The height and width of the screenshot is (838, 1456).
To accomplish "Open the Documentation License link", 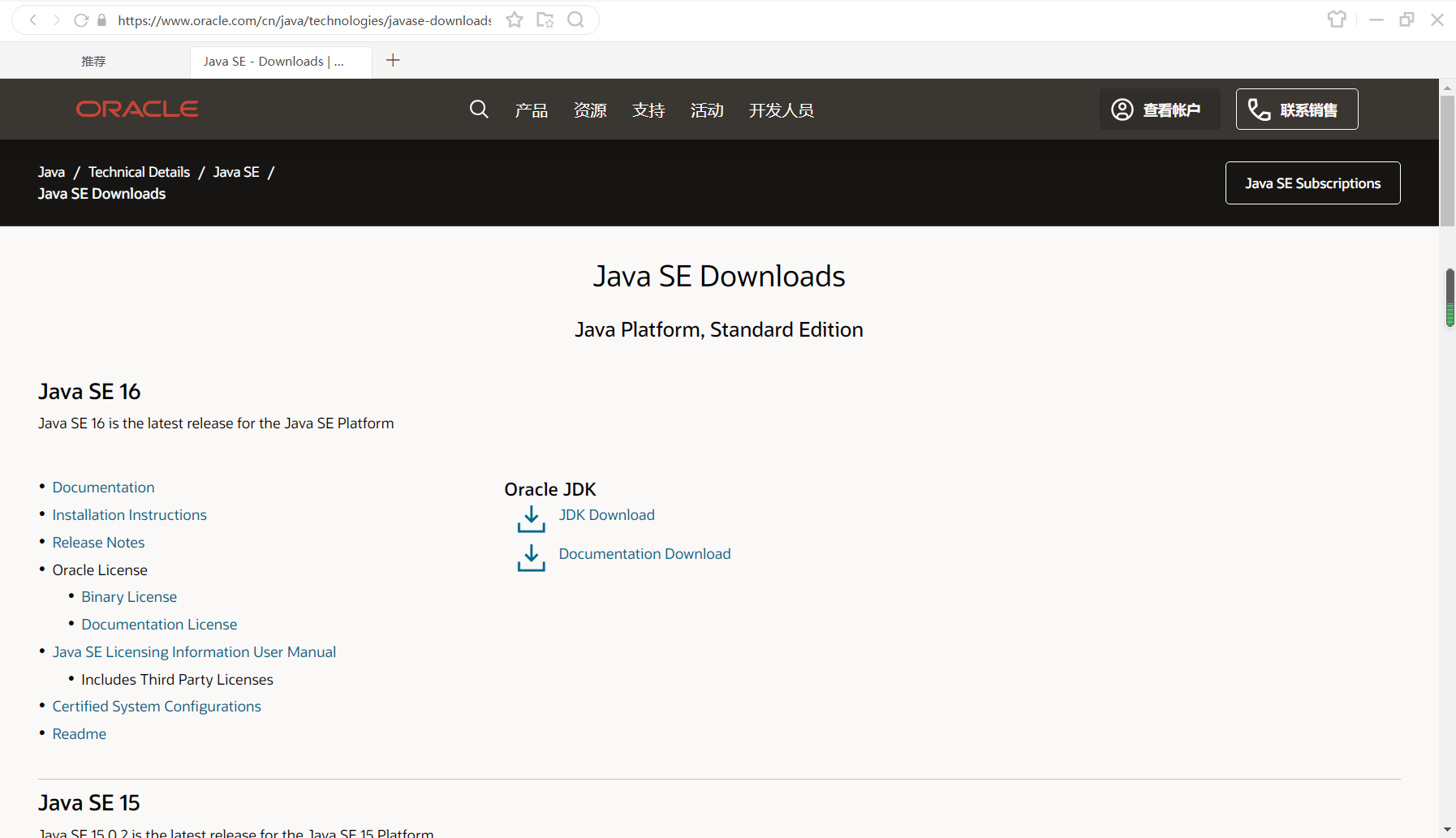I will (159, 625).
